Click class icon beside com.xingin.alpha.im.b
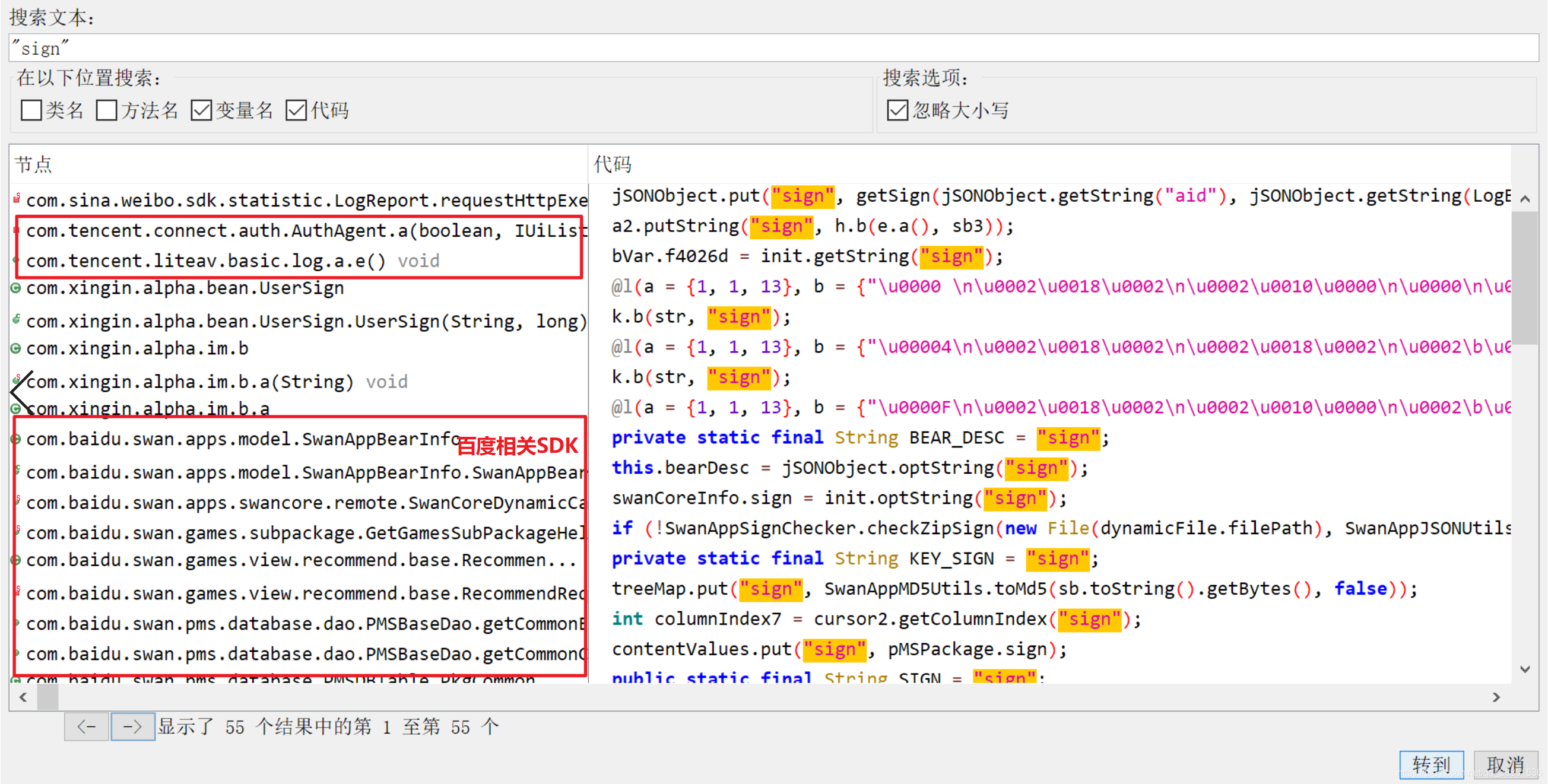The width and height of the screenshot is (1548, 784). 16,348
